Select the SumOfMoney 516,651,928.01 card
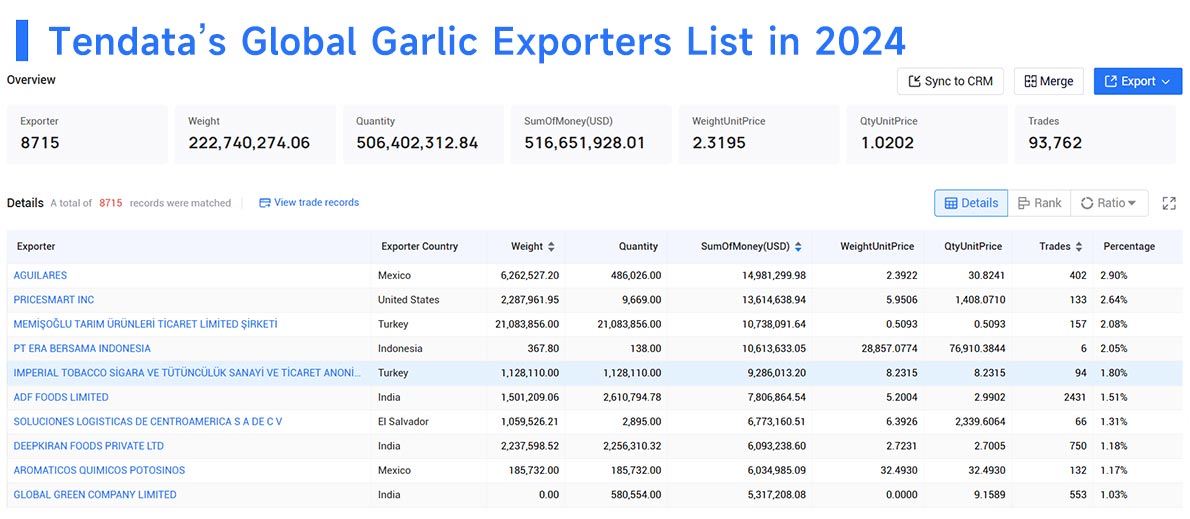This screenshot has height=519, width=1190. [591, 134]
